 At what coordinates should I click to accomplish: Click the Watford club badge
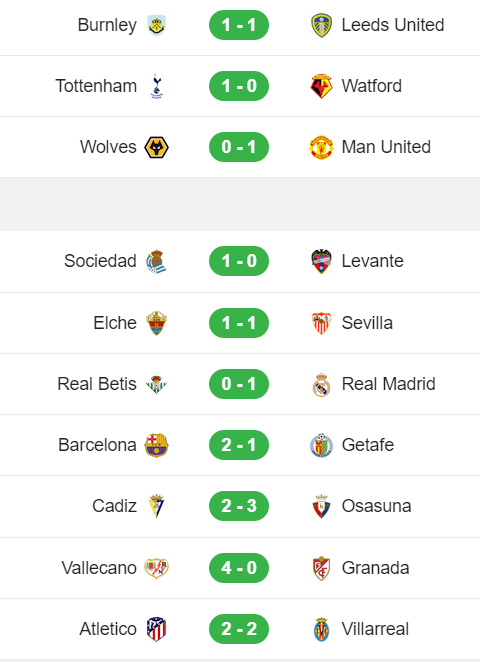[321, 86]
